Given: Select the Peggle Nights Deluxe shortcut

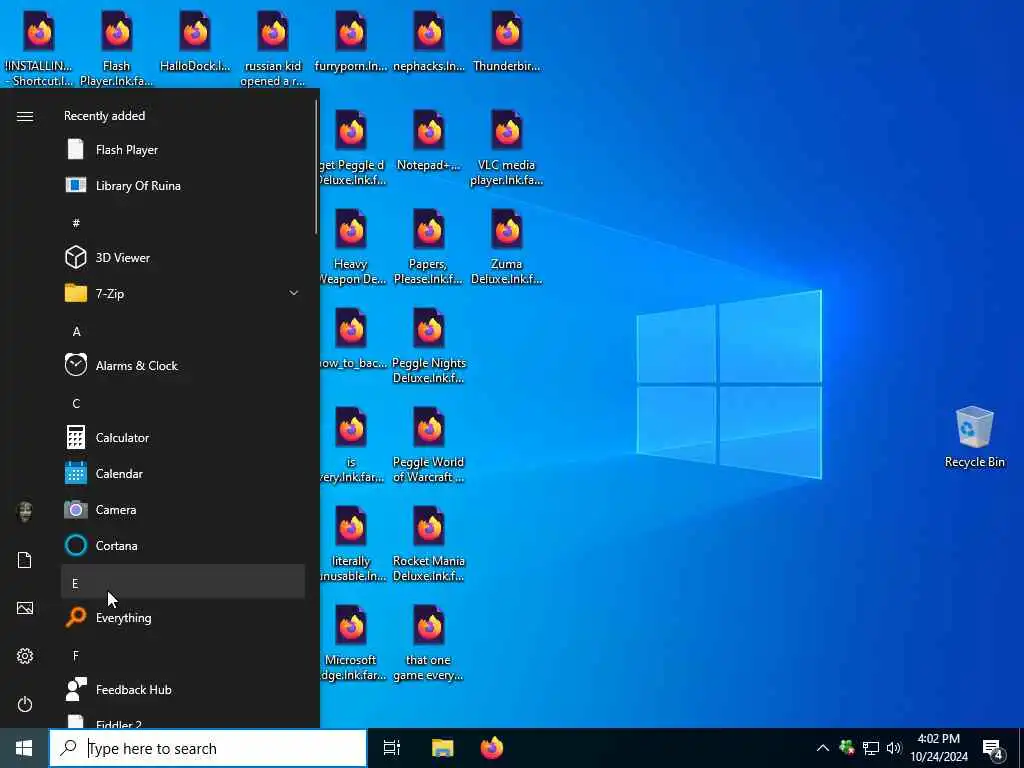Looking at the screenshot, I should [429, 346].
